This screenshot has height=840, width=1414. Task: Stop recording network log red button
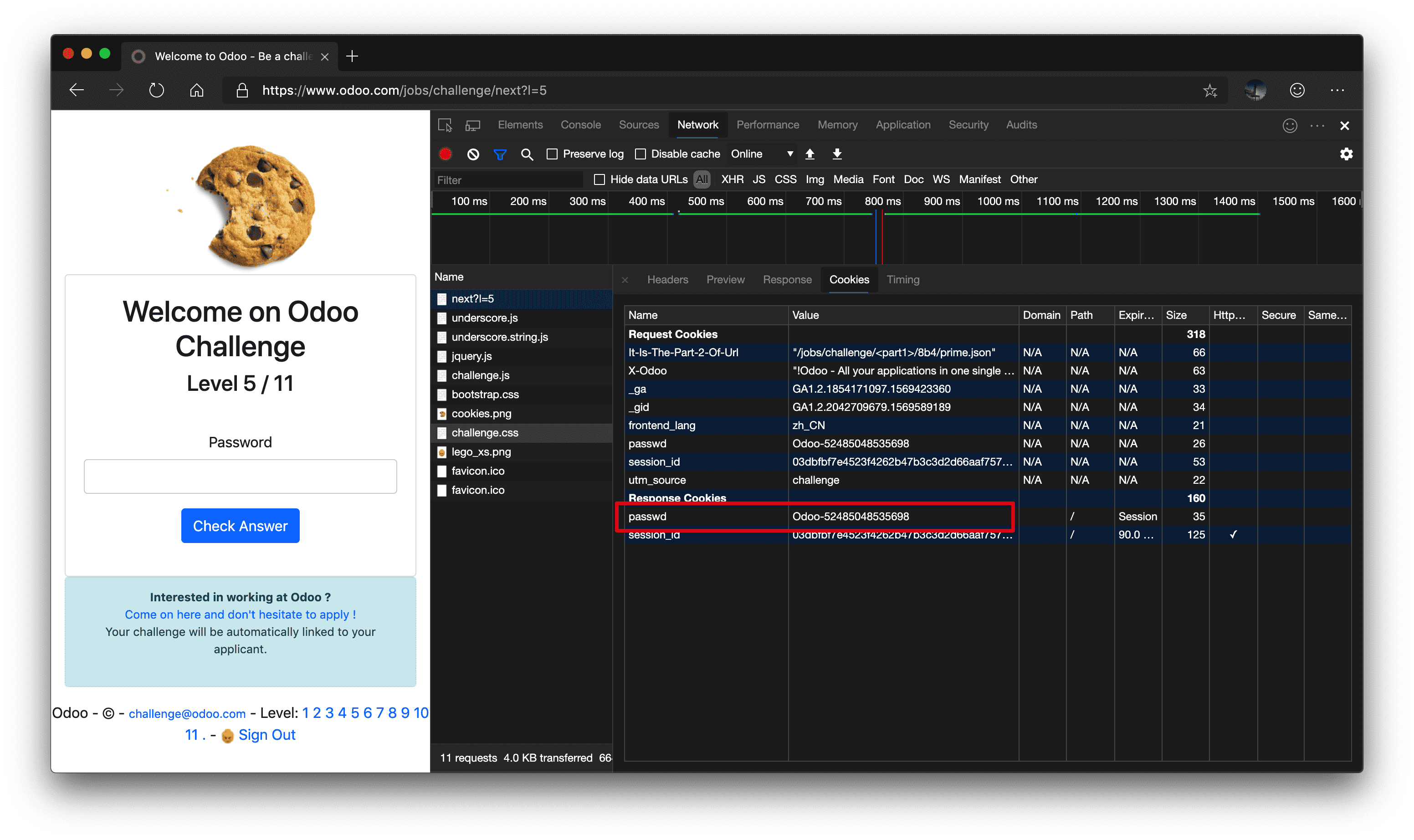coord(446,154)
